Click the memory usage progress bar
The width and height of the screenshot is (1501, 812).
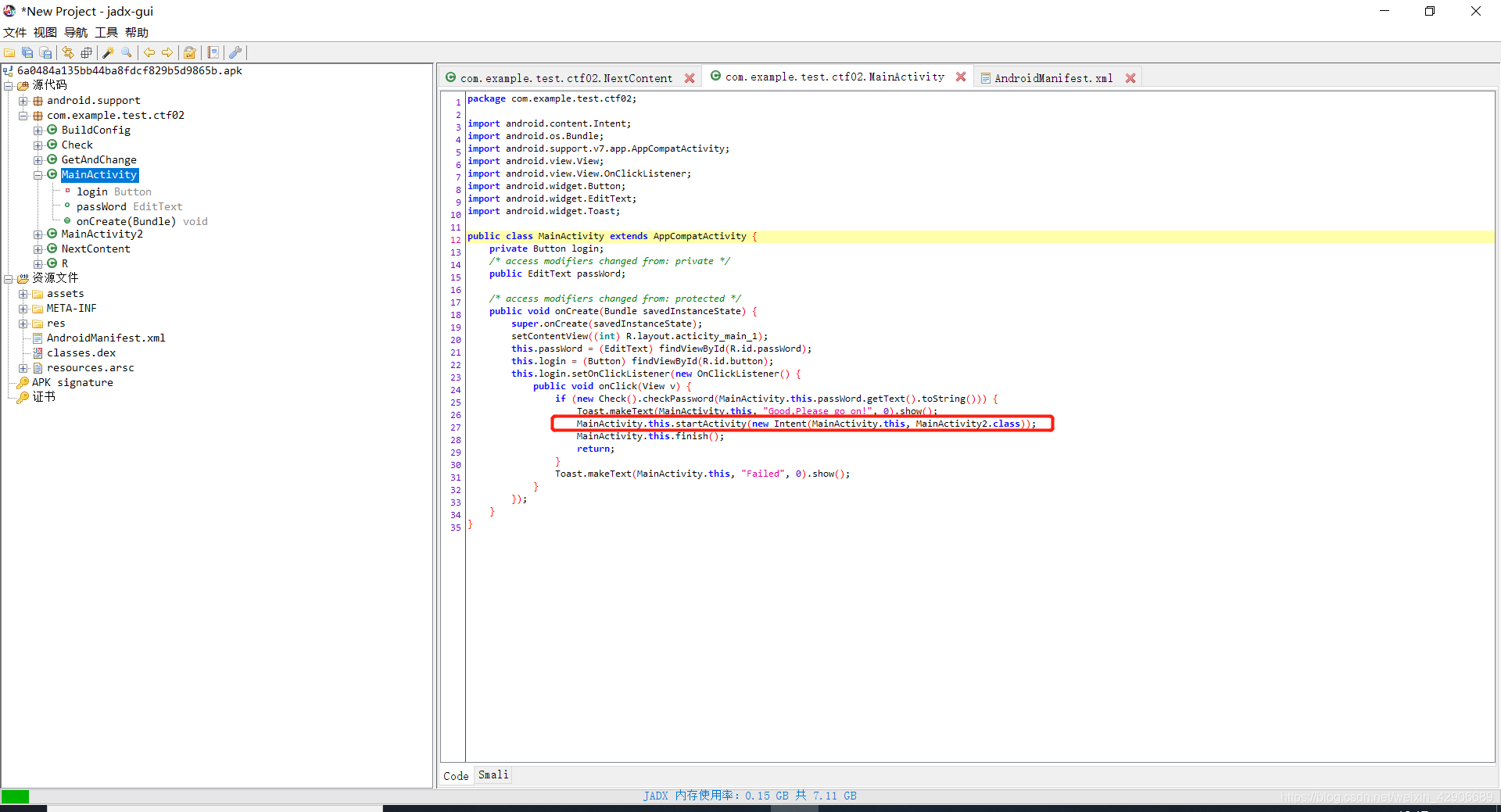750,796
